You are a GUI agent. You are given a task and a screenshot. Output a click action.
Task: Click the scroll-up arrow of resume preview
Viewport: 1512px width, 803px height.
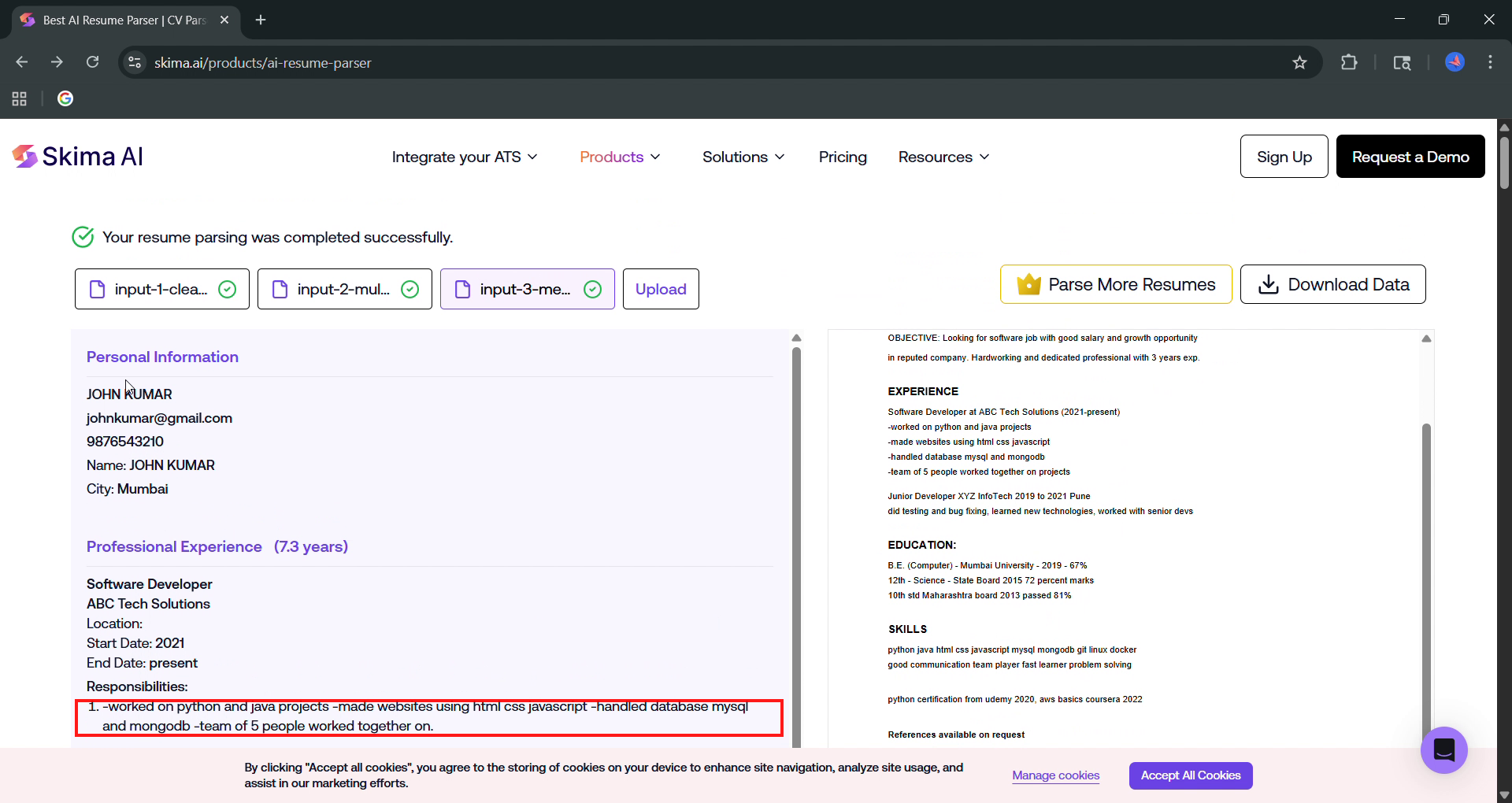pos(1426,339)
